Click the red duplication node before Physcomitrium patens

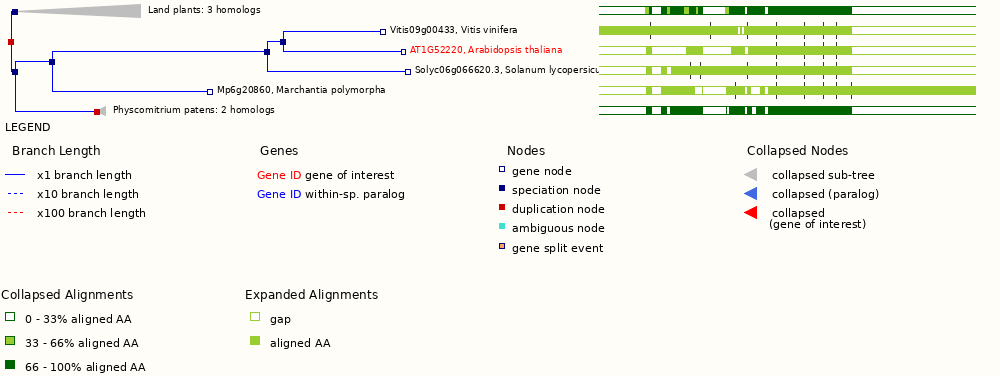97,112
